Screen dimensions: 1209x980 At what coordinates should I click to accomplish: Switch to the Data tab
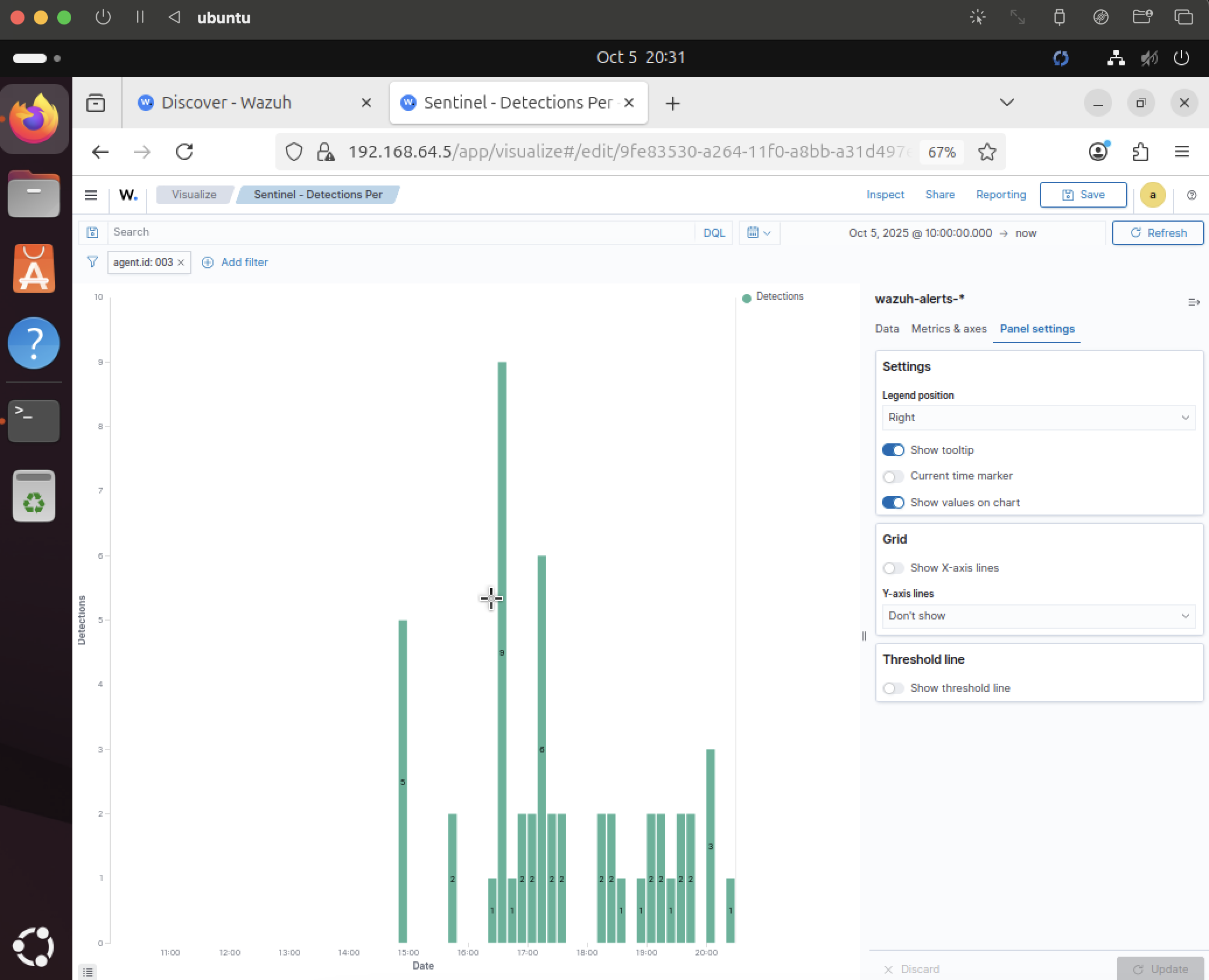[887, 329]
